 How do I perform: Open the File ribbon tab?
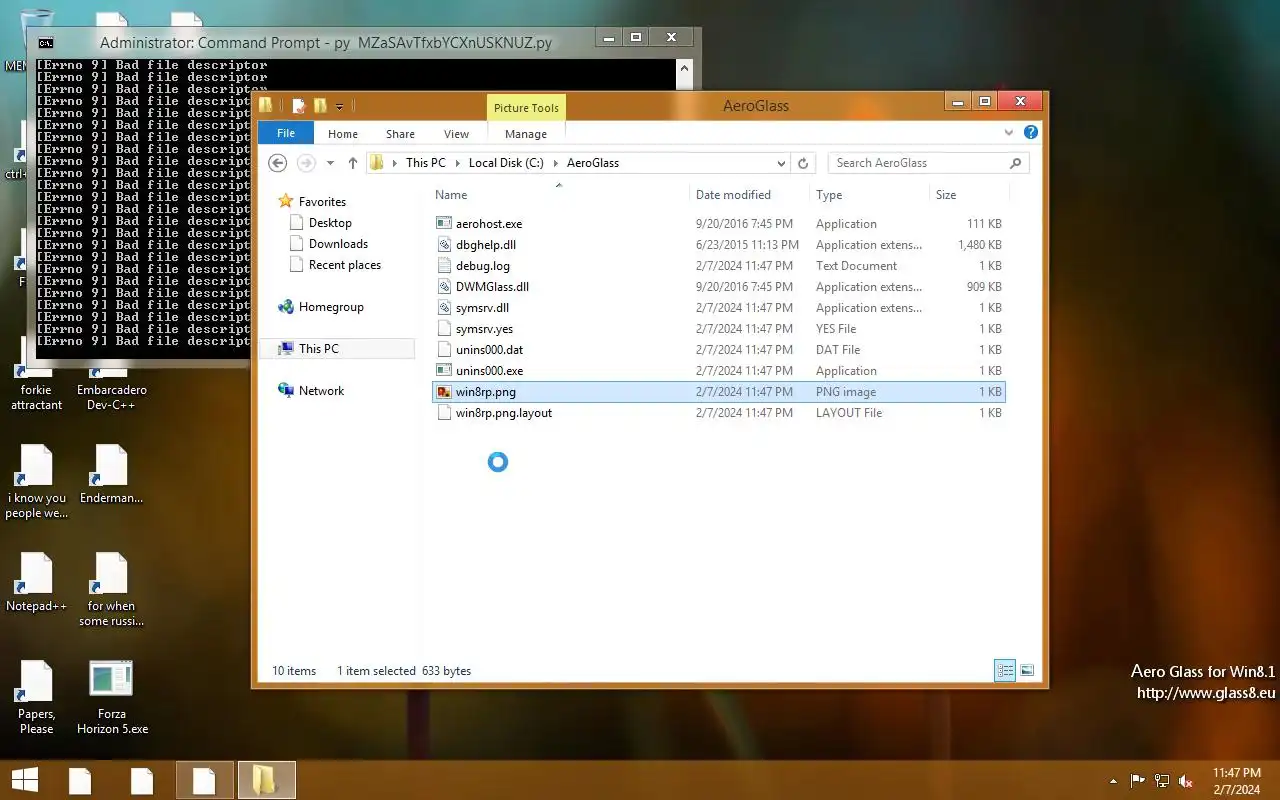coord(286,133)
